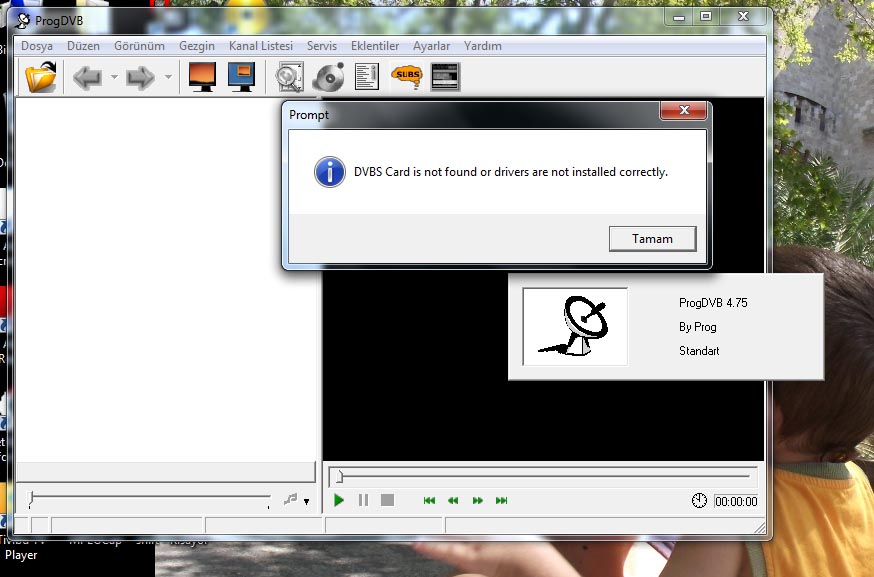Pause playback with the pause button
Image resolution: width=874 pixels, height=577 pixels.
tap(363, 500)
